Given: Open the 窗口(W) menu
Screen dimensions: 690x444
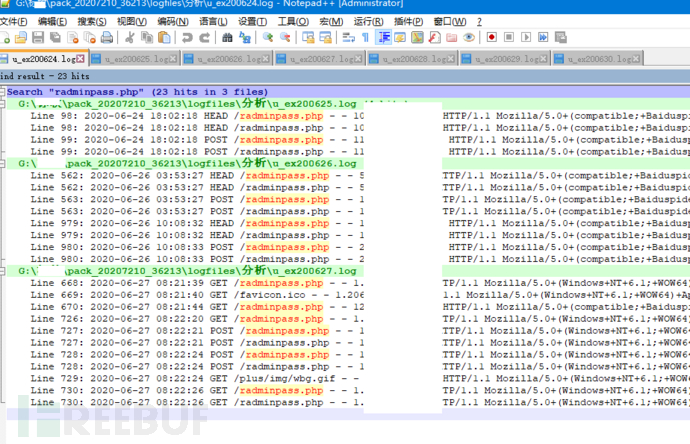Looking at the screenshot, I should [x=450, y=22].
